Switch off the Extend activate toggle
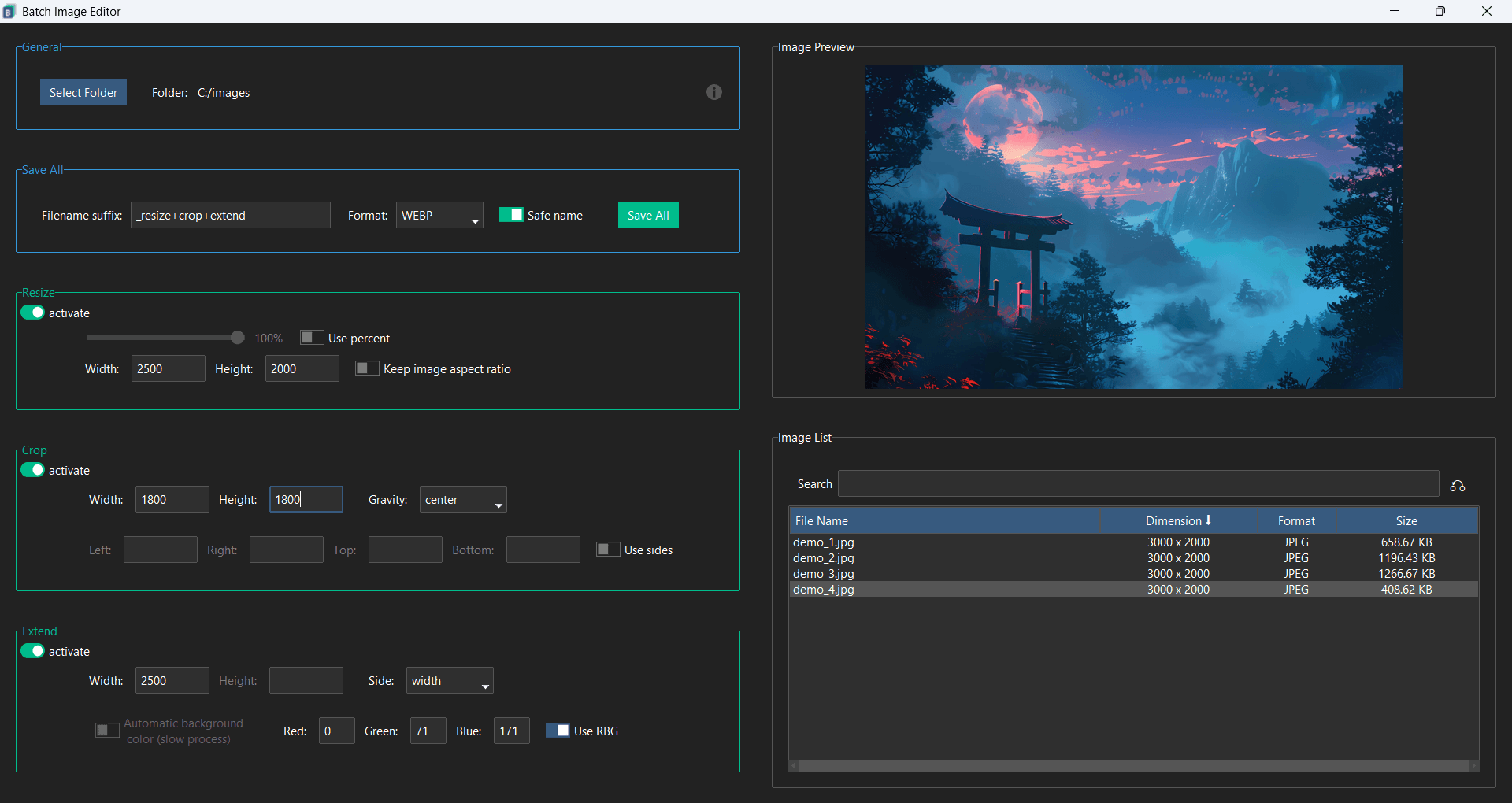This screenshot has height=803, width=1512. tap(32, 651)
